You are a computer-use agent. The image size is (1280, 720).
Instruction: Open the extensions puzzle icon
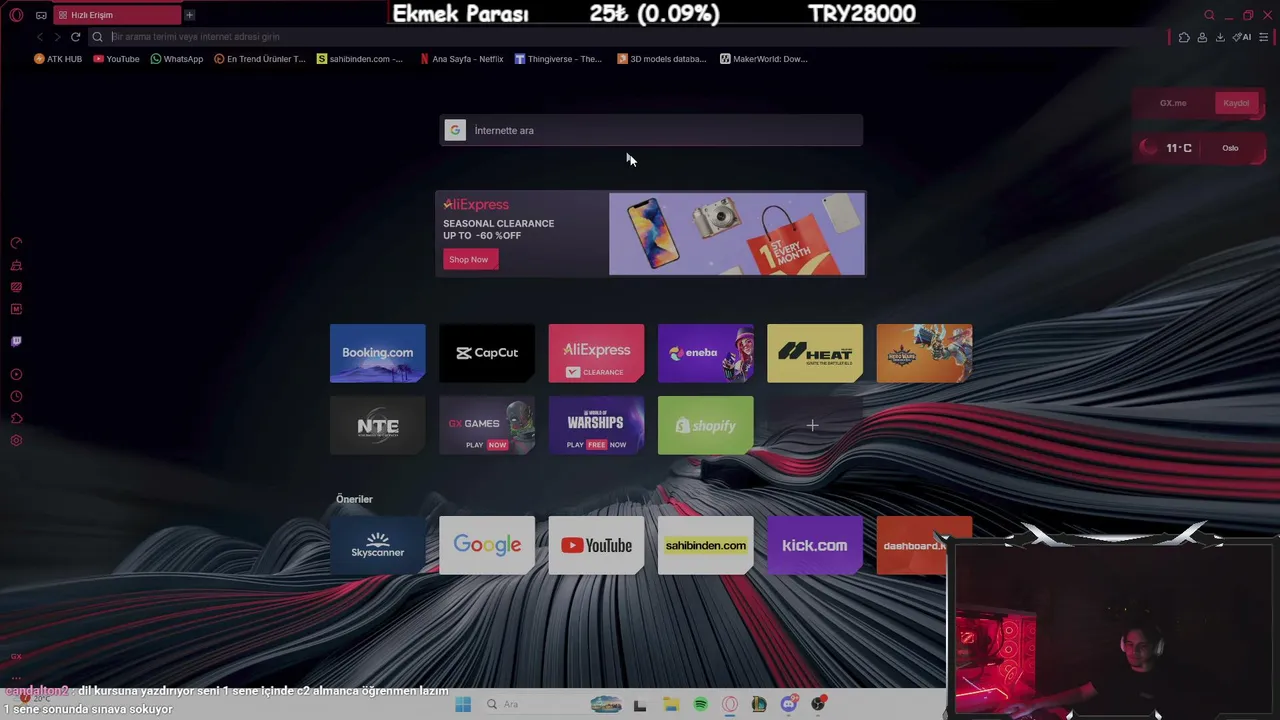pos(1184,37)
